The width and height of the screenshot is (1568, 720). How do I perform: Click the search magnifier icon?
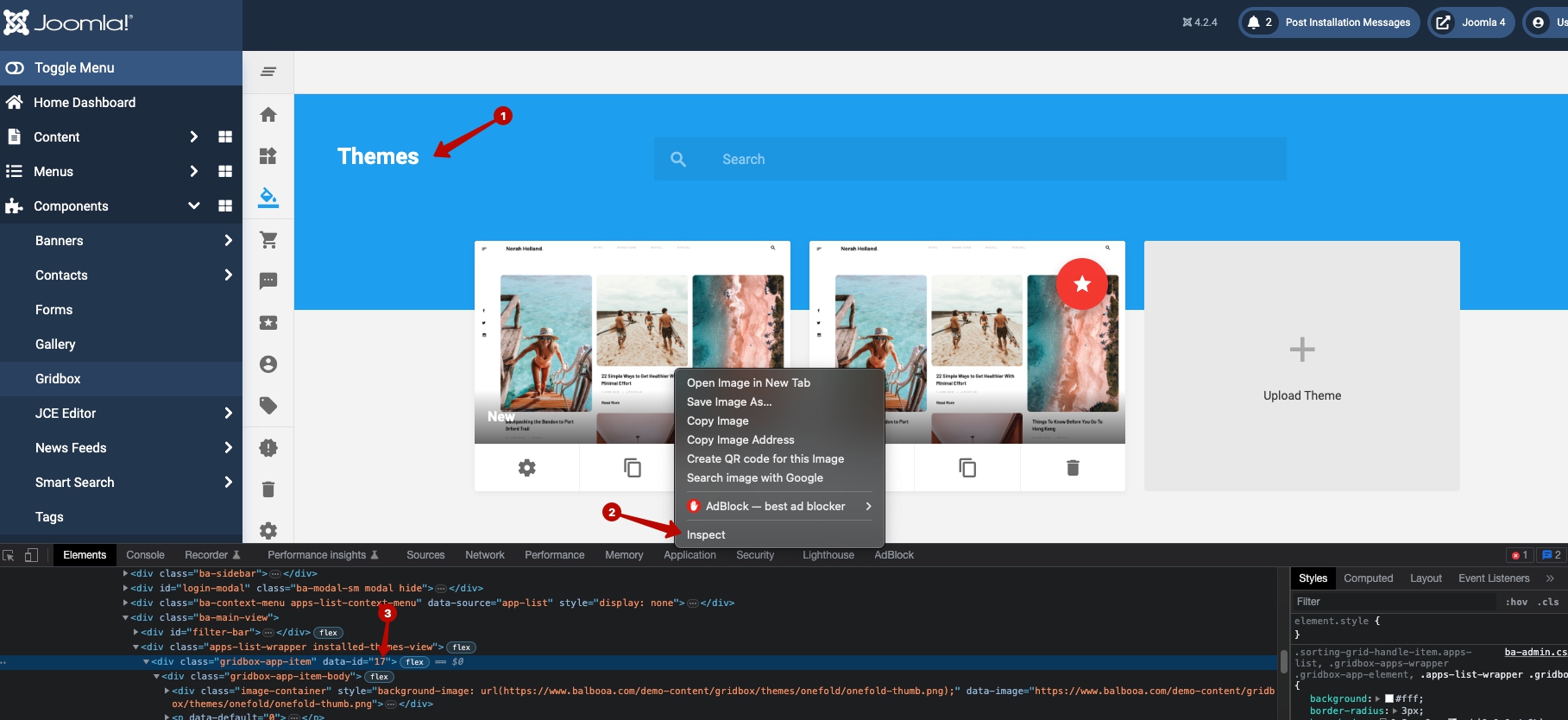click(x=678, y=159)
